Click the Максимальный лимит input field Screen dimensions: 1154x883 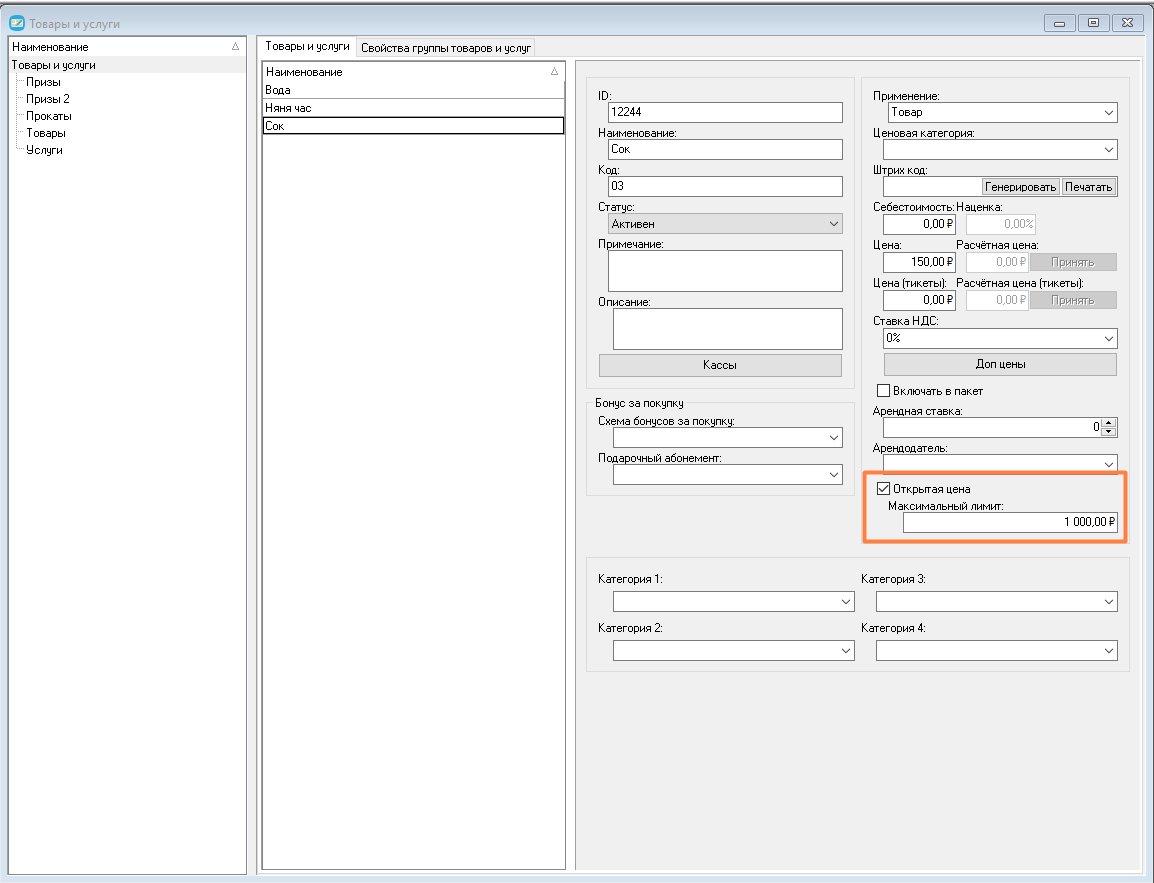pos(1010,522)
